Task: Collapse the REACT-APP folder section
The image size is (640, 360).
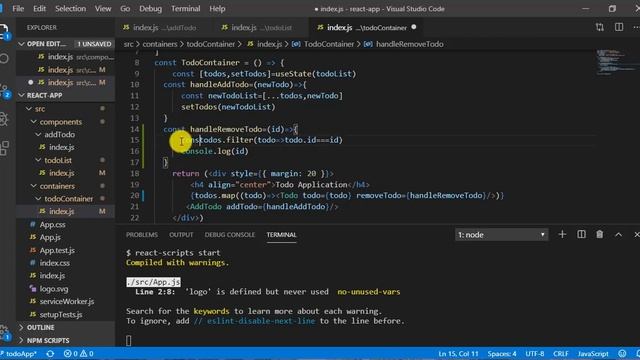Action: click(65, 95)
